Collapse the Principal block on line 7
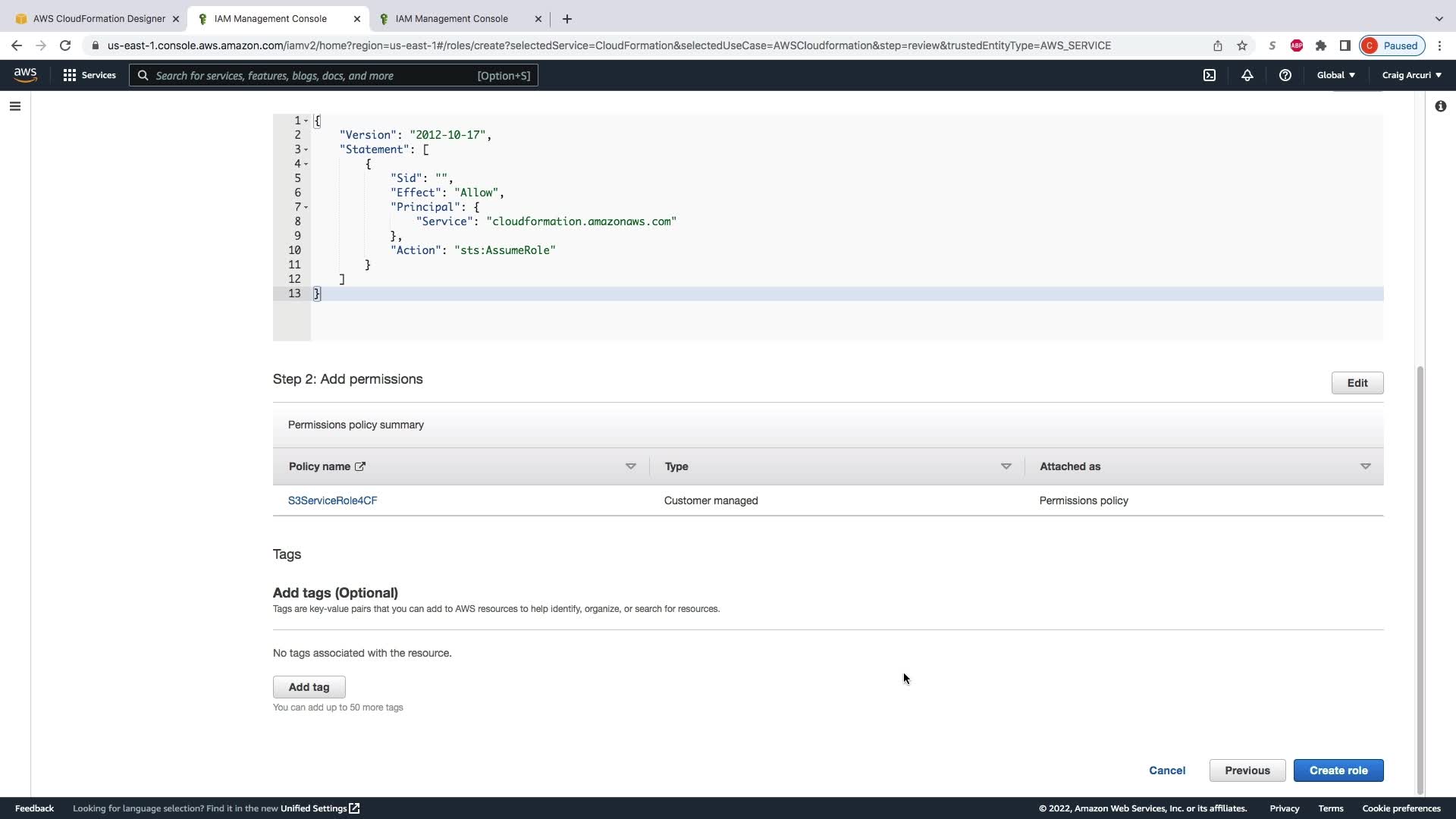 [x=306, y=207]
